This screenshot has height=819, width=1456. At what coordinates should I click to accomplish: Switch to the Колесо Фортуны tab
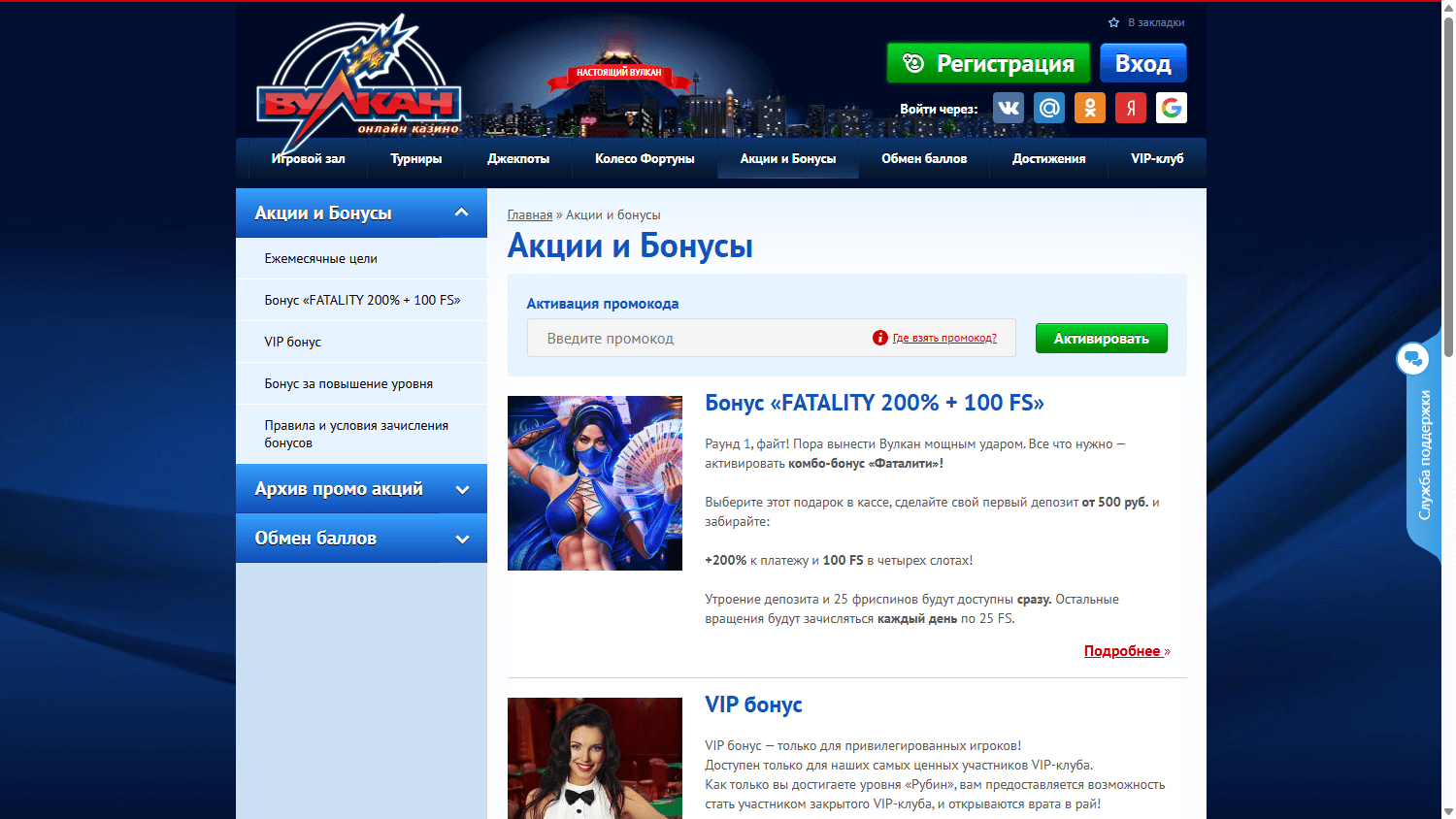coord(644,158)
